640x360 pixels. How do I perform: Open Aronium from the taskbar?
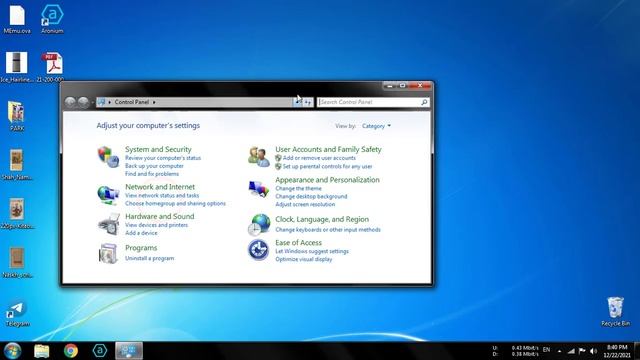point(100,351)
